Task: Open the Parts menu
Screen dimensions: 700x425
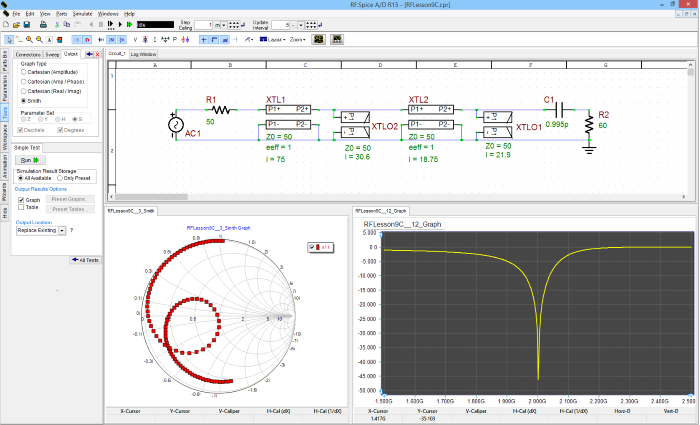Action: [x=62, y=14]
